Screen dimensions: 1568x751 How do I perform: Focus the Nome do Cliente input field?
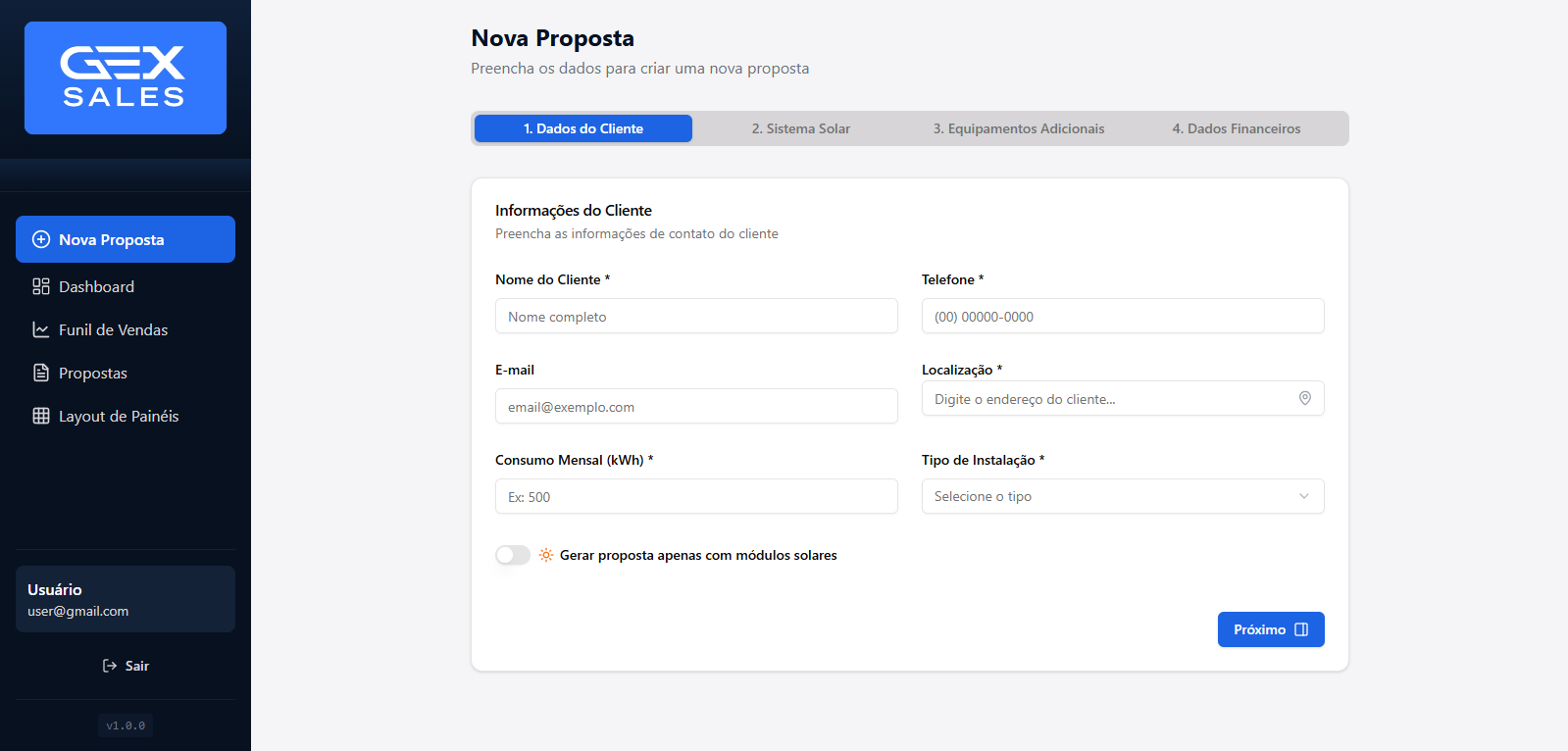(x=696, y=316)
